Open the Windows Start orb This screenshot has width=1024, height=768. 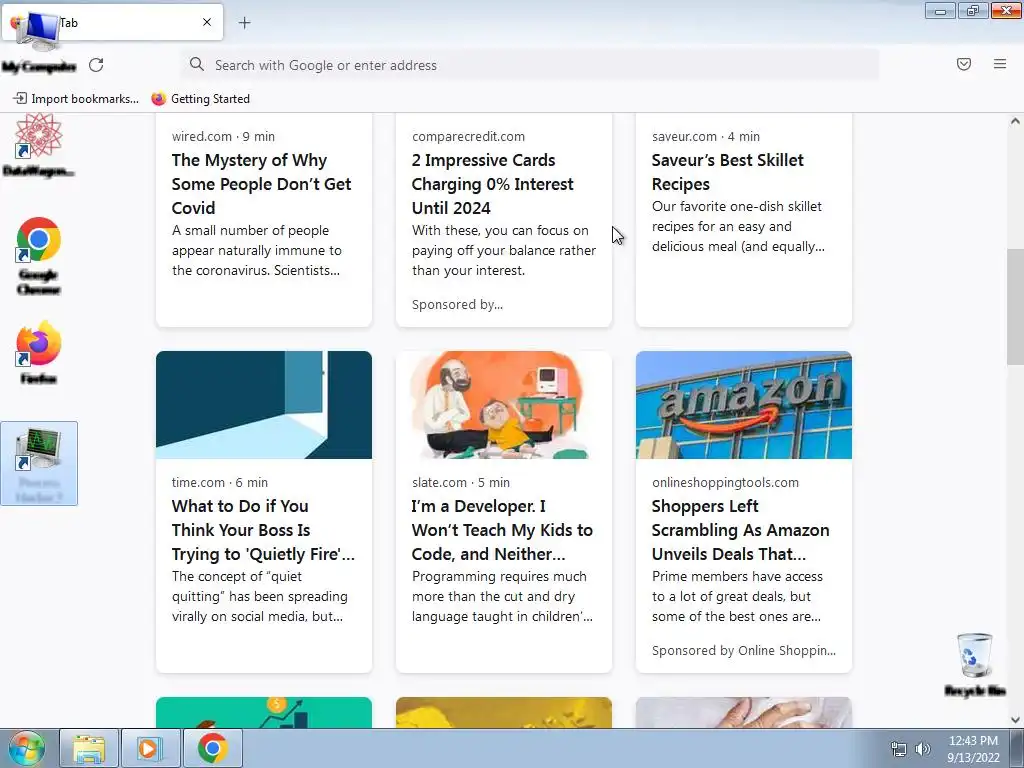pos(26,748)
